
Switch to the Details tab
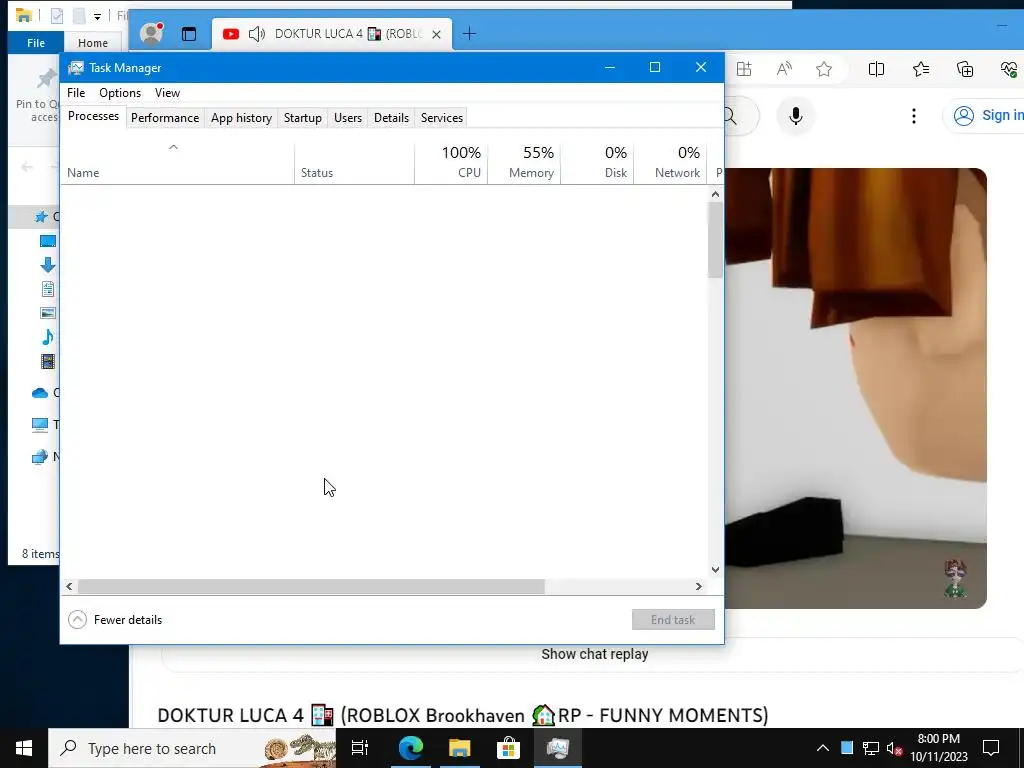[391, 118]
